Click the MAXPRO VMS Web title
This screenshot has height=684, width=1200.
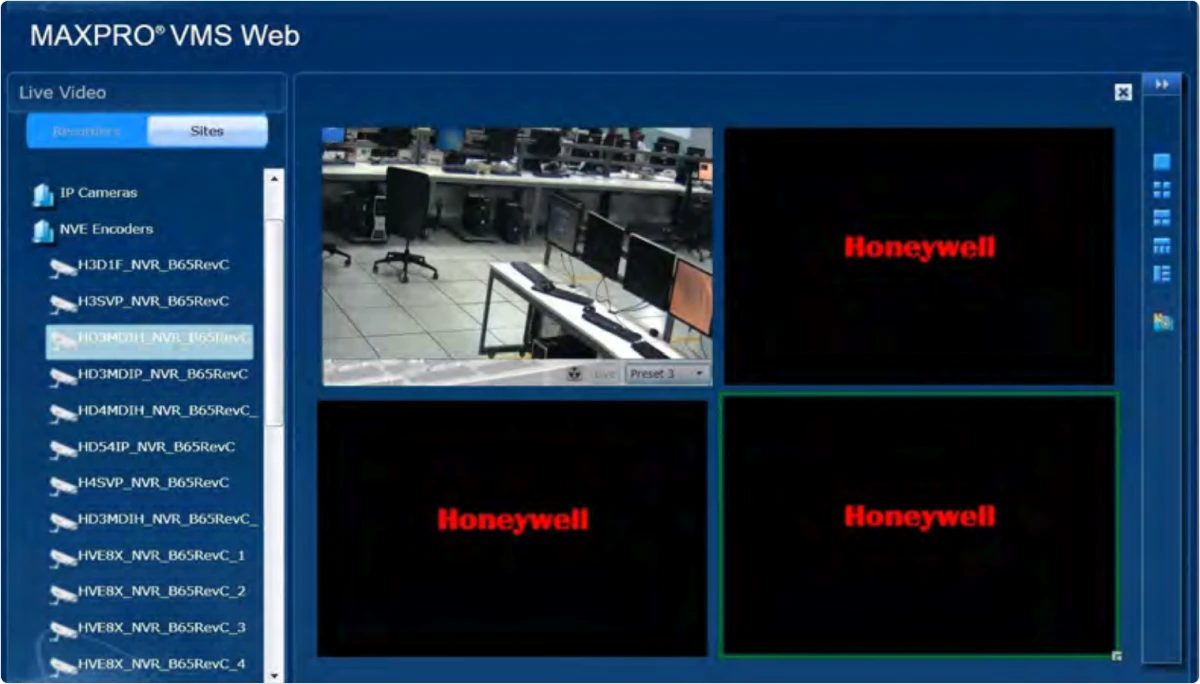(165, 36)
